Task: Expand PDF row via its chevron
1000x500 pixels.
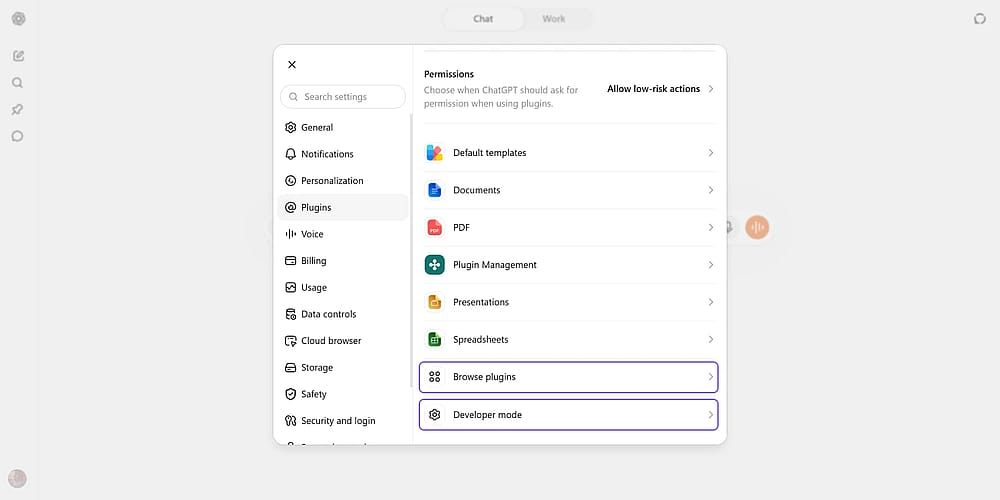Action: coord(710,228)
